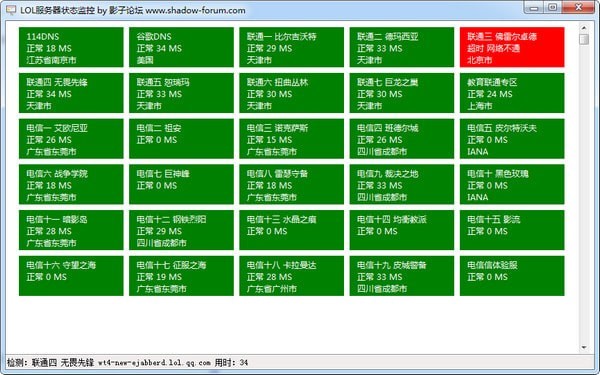The image size is (600, 375).
Task: Click the vertical scrollbar thumb
Action: pyautogui.click(x=584, y=39)
